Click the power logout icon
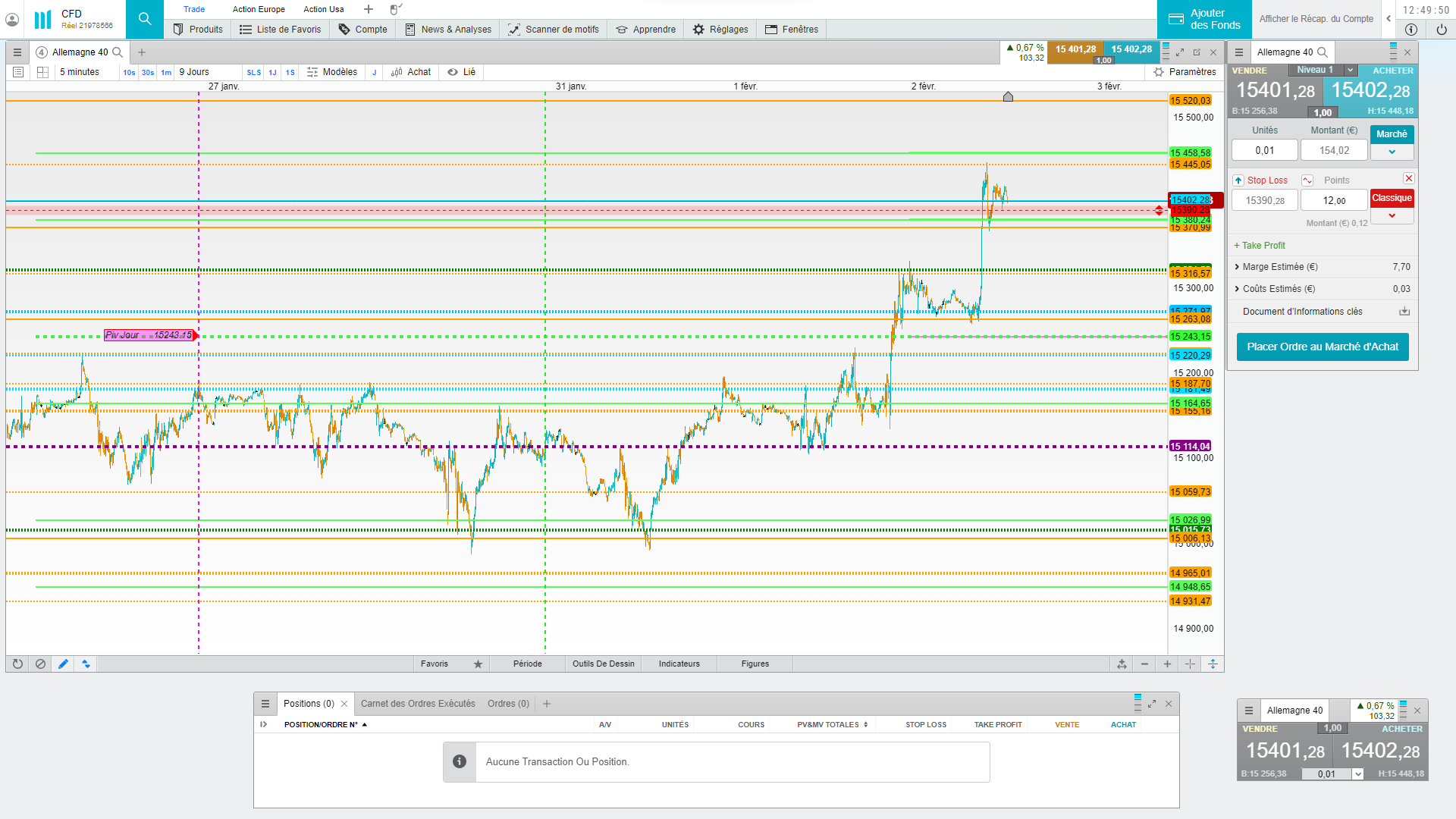The height and width of the screenshot is (819, 1456). coord(1441,30)
